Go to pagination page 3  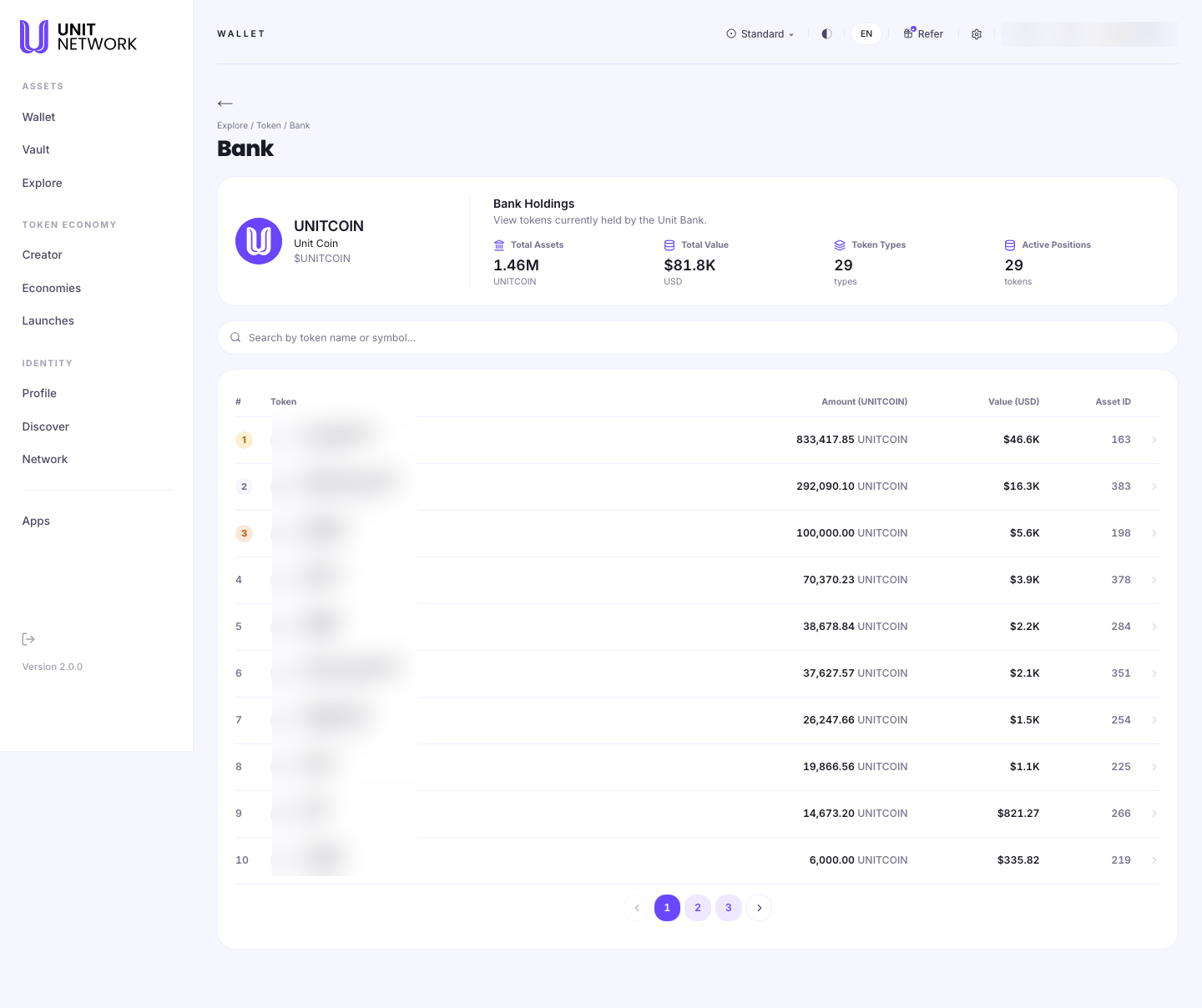pyautogui.click(x=729, y=908)
